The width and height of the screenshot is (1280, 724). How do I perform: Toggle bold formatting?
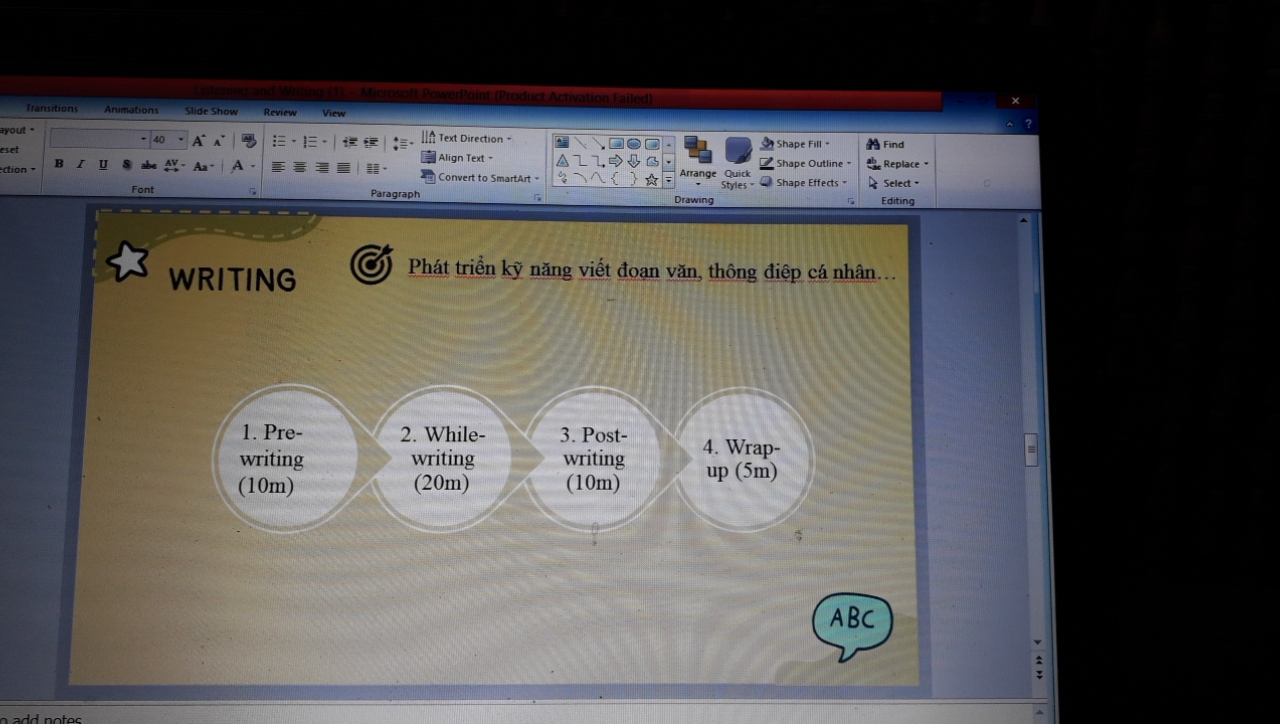point(59,164)
